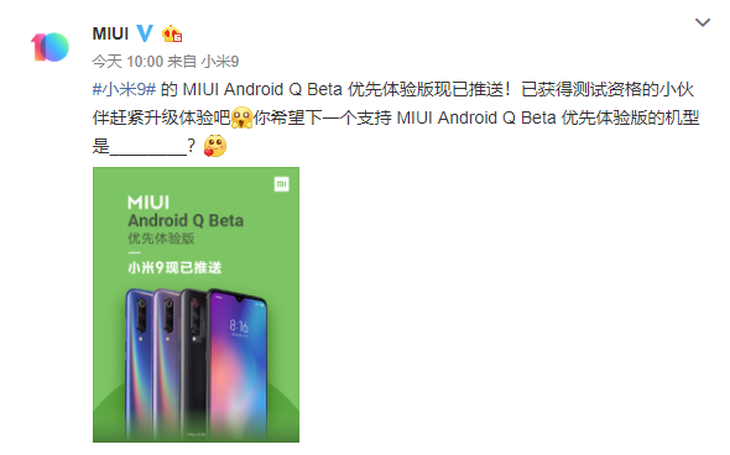Click the 小米9现已推送 poster caption

point(175,267)
